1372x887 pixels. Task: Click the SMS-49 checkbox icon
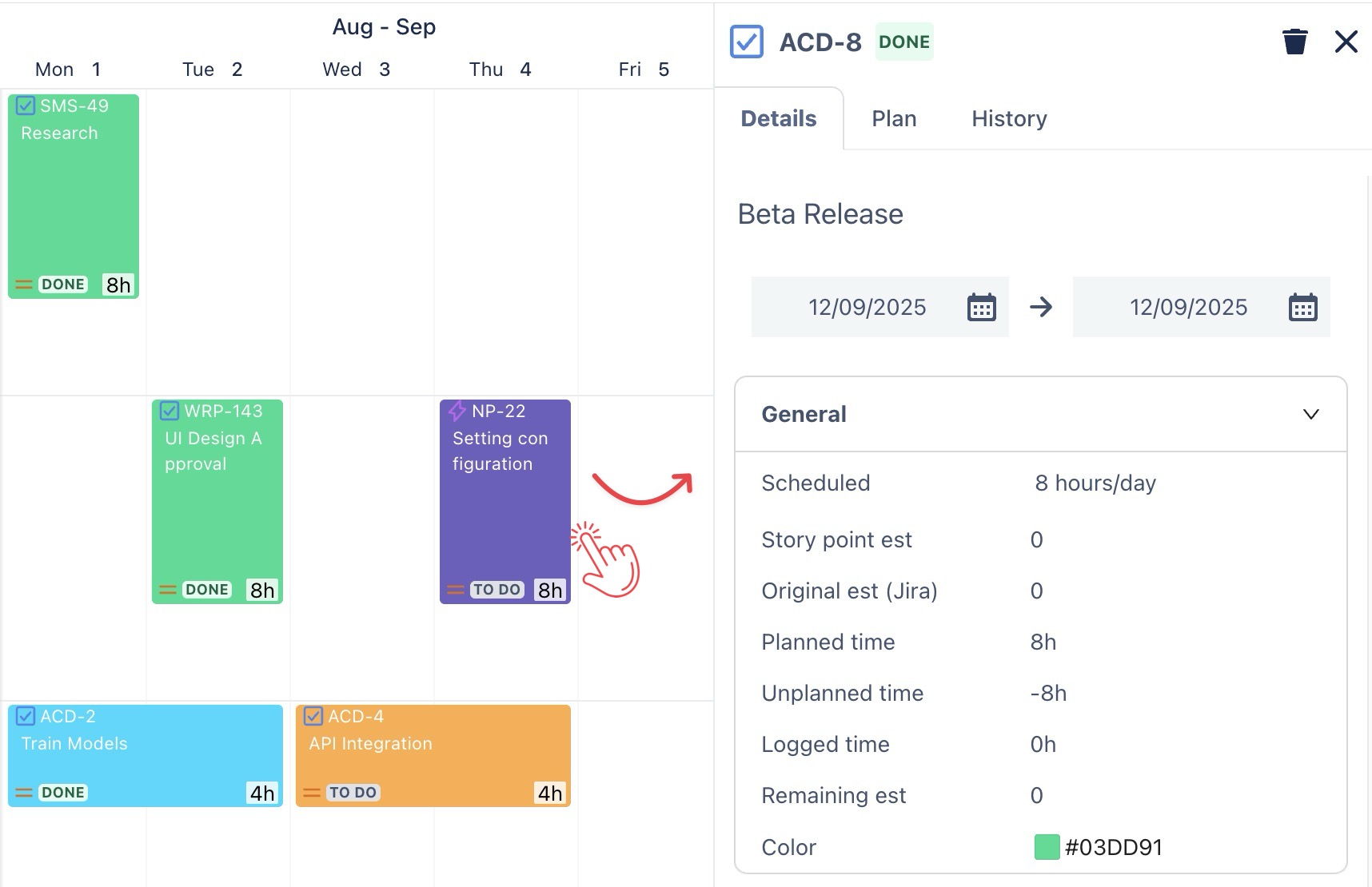26,105
